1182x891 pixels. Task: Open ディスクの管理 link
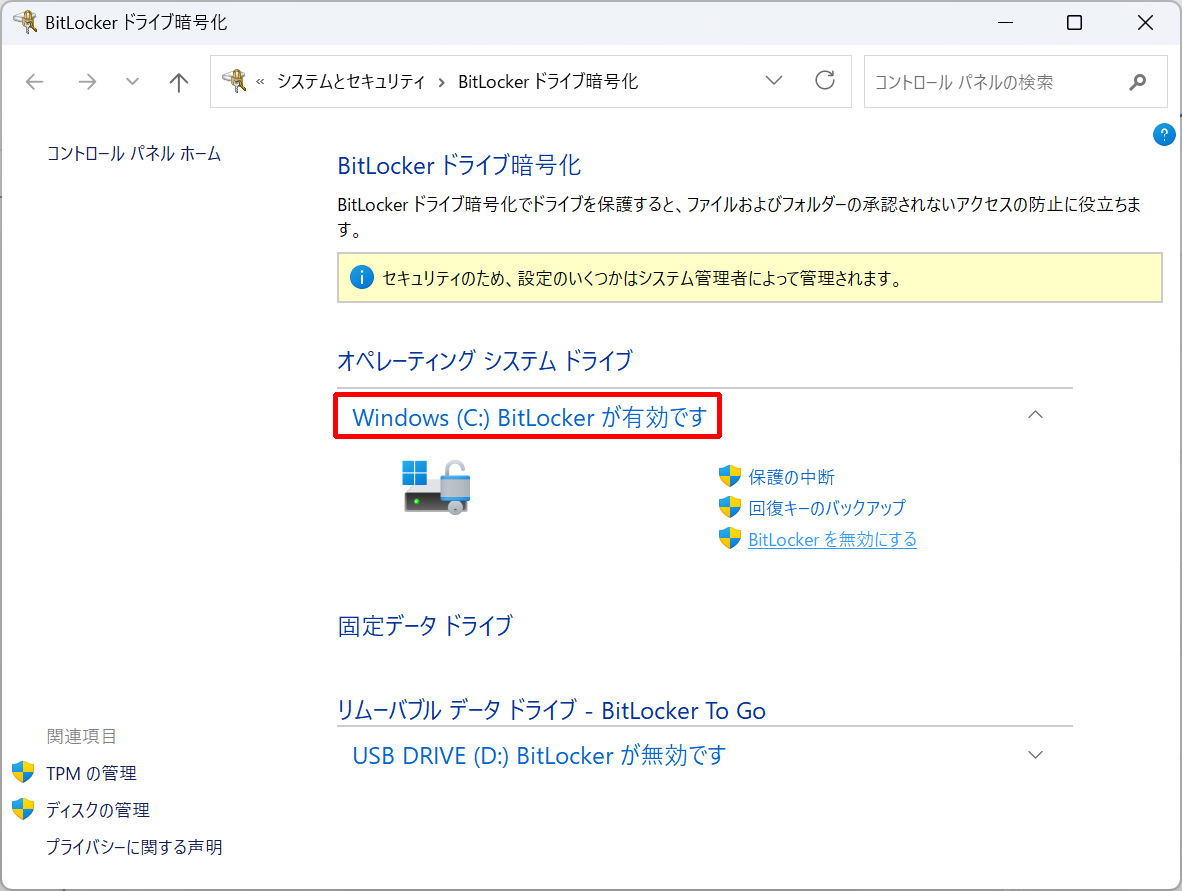tap(98, 810)
